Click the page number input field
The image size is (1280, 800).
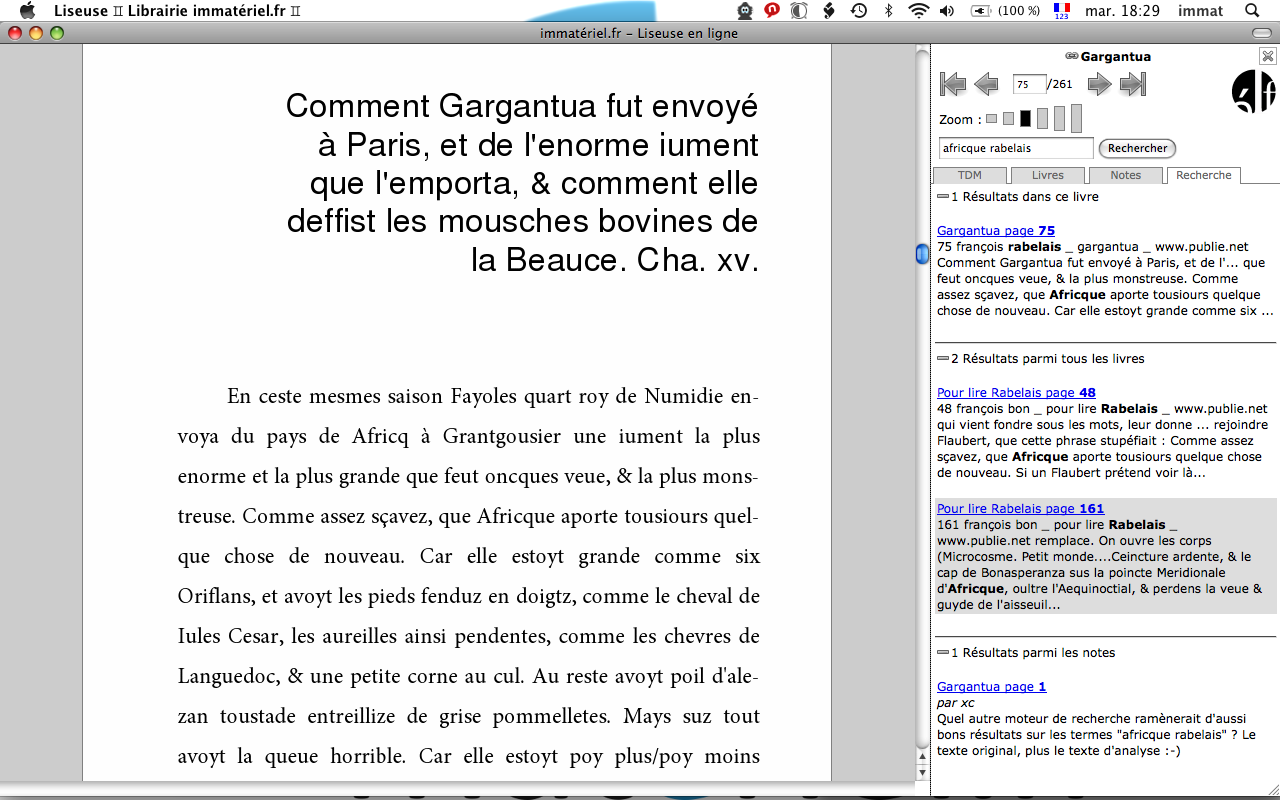tap(1029, 85)
